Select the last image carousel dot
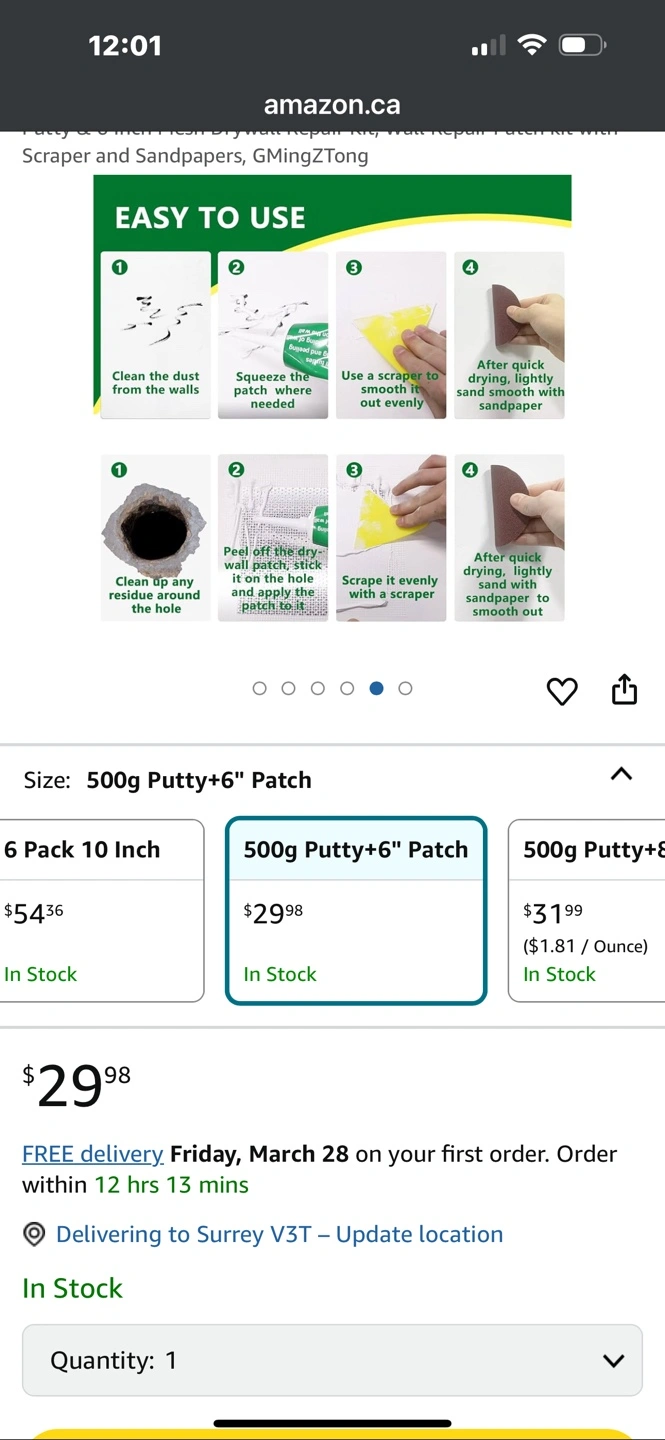 405,688
